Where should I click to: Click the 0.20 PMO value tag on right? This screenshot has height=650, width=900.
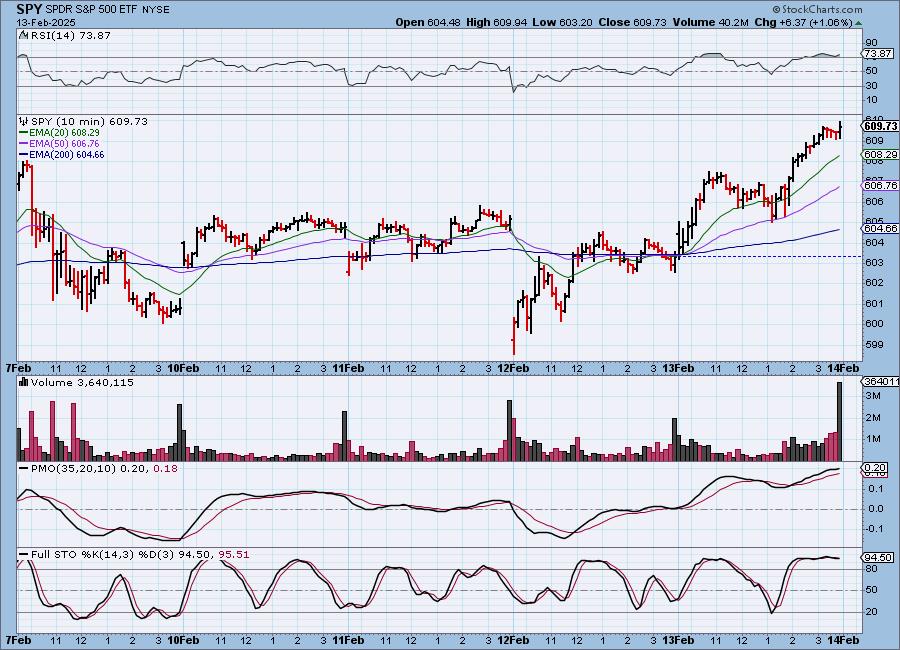coord(876,468)
